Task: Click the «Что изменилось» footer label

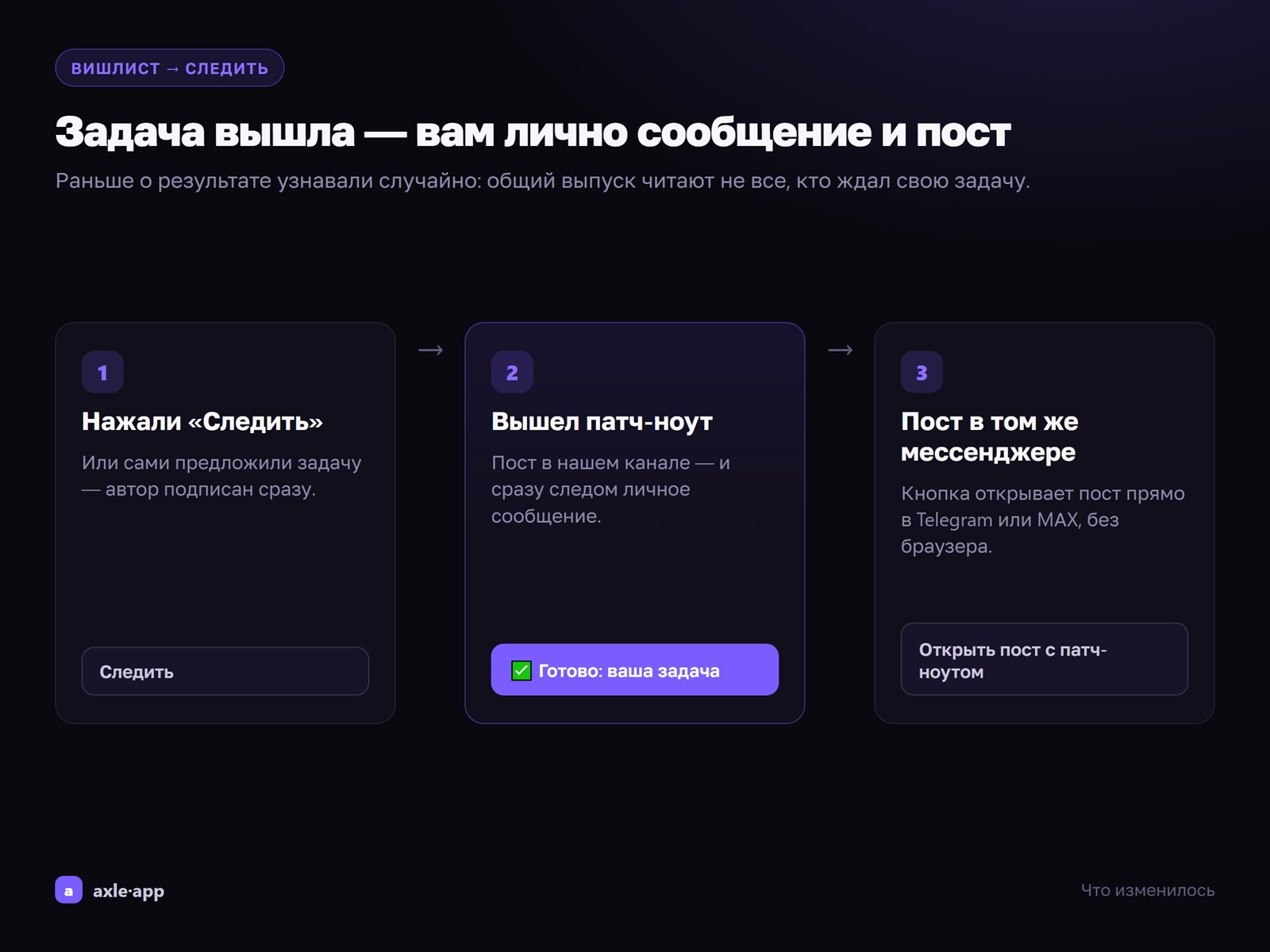Action: pyautogui.click(x=1148, y=890)
